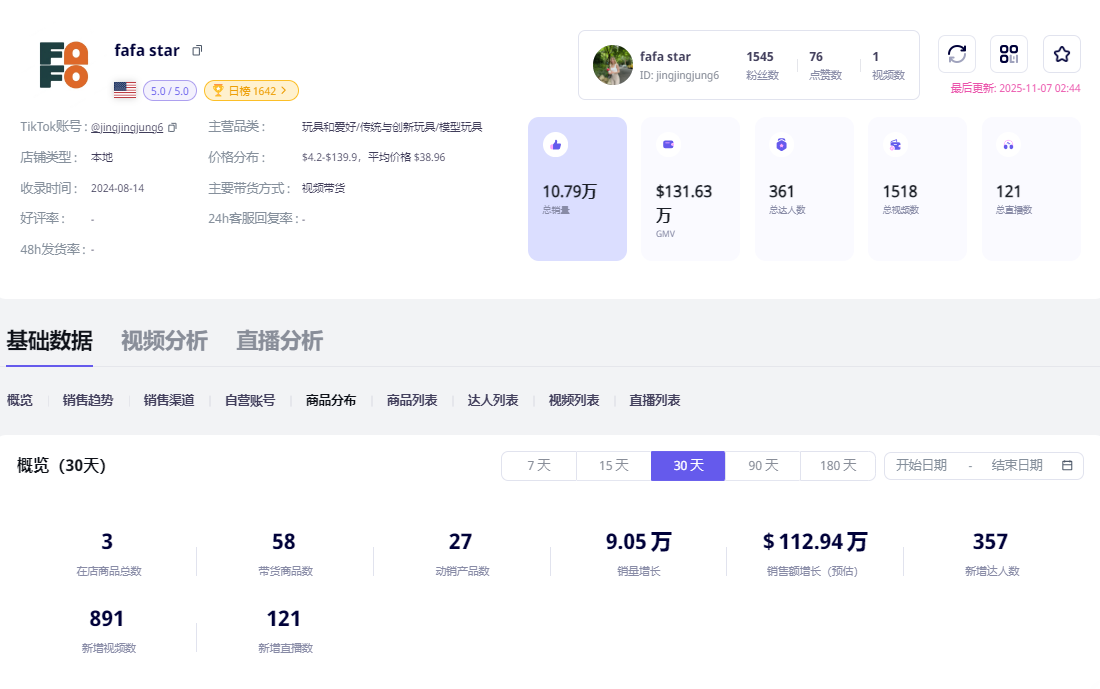1100x689 pixels.
Task: Copy shop name fafa star icon
Action: coord(197,51)
